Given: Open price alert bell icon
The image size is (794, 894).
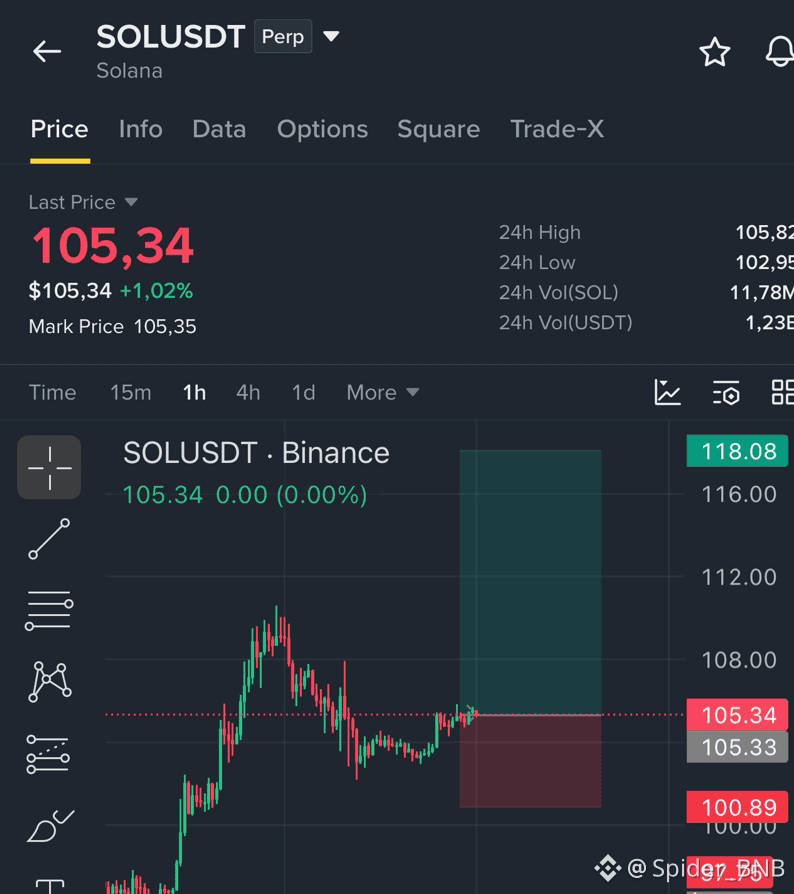Looking at the screenshot, I should pos(780,51).
